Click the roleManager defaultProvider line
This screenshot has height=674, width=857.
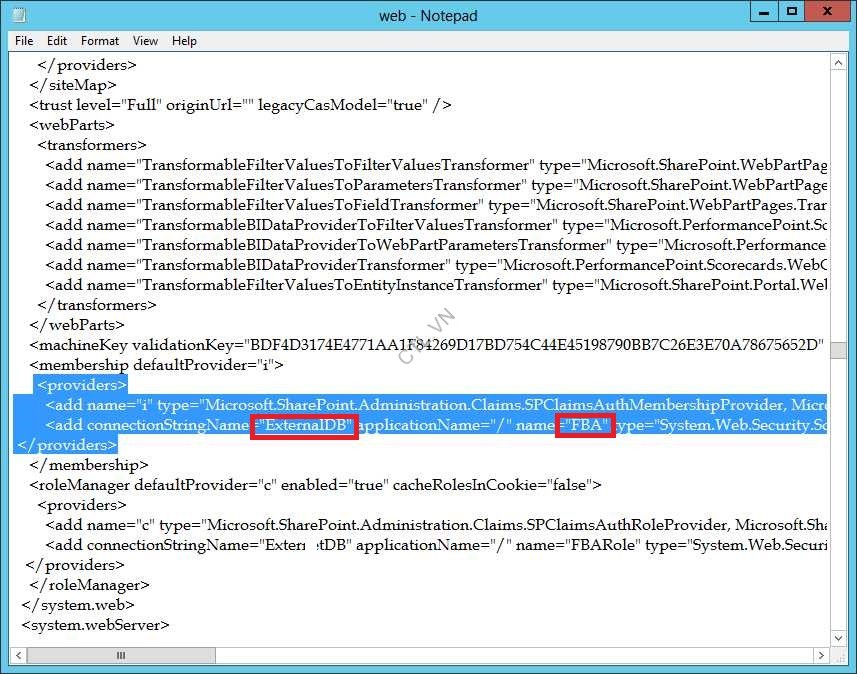coord(300,485)
